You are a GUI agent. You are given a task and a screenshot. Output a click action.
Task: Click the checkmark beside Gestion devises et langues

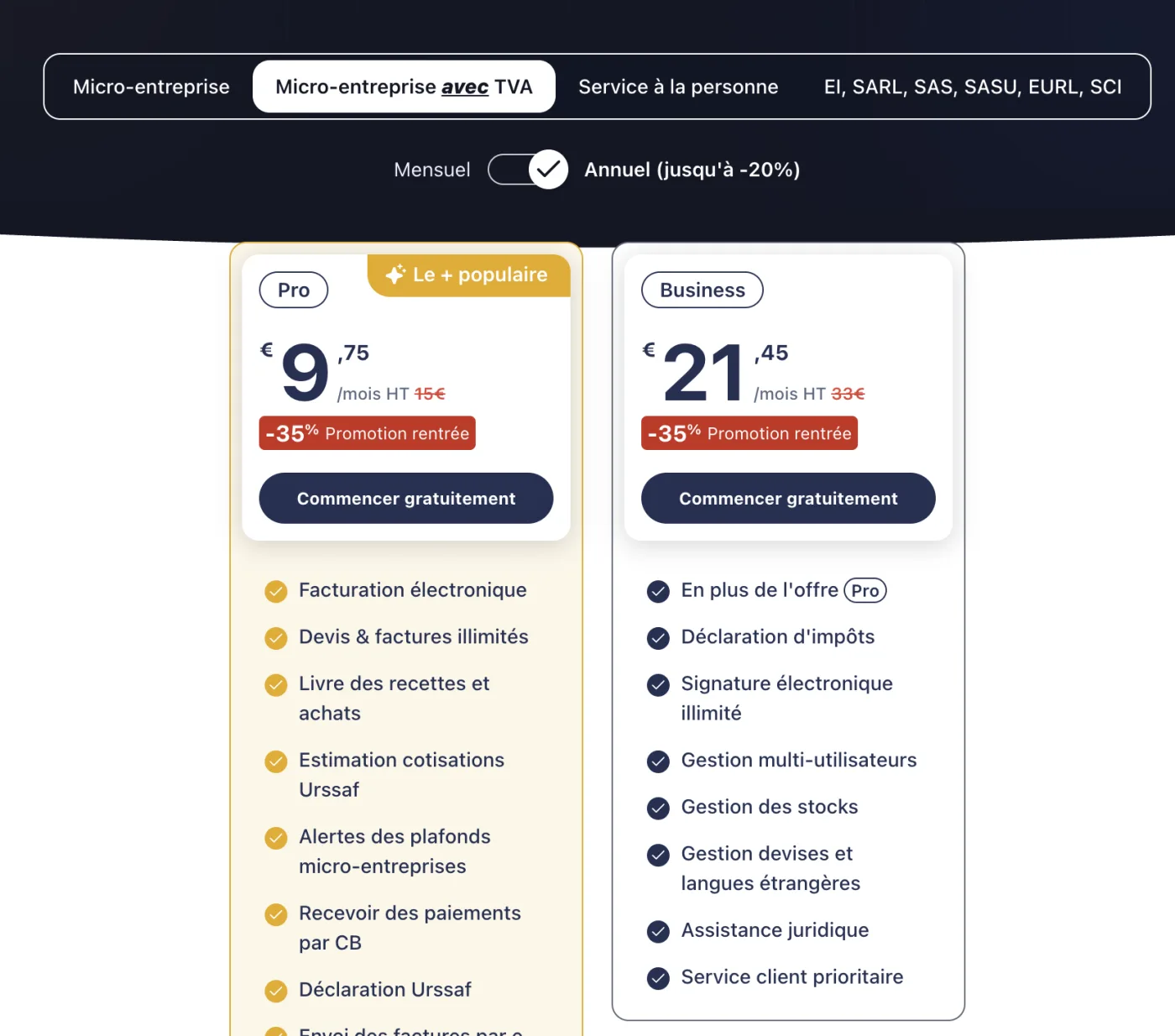click(659, 855)
